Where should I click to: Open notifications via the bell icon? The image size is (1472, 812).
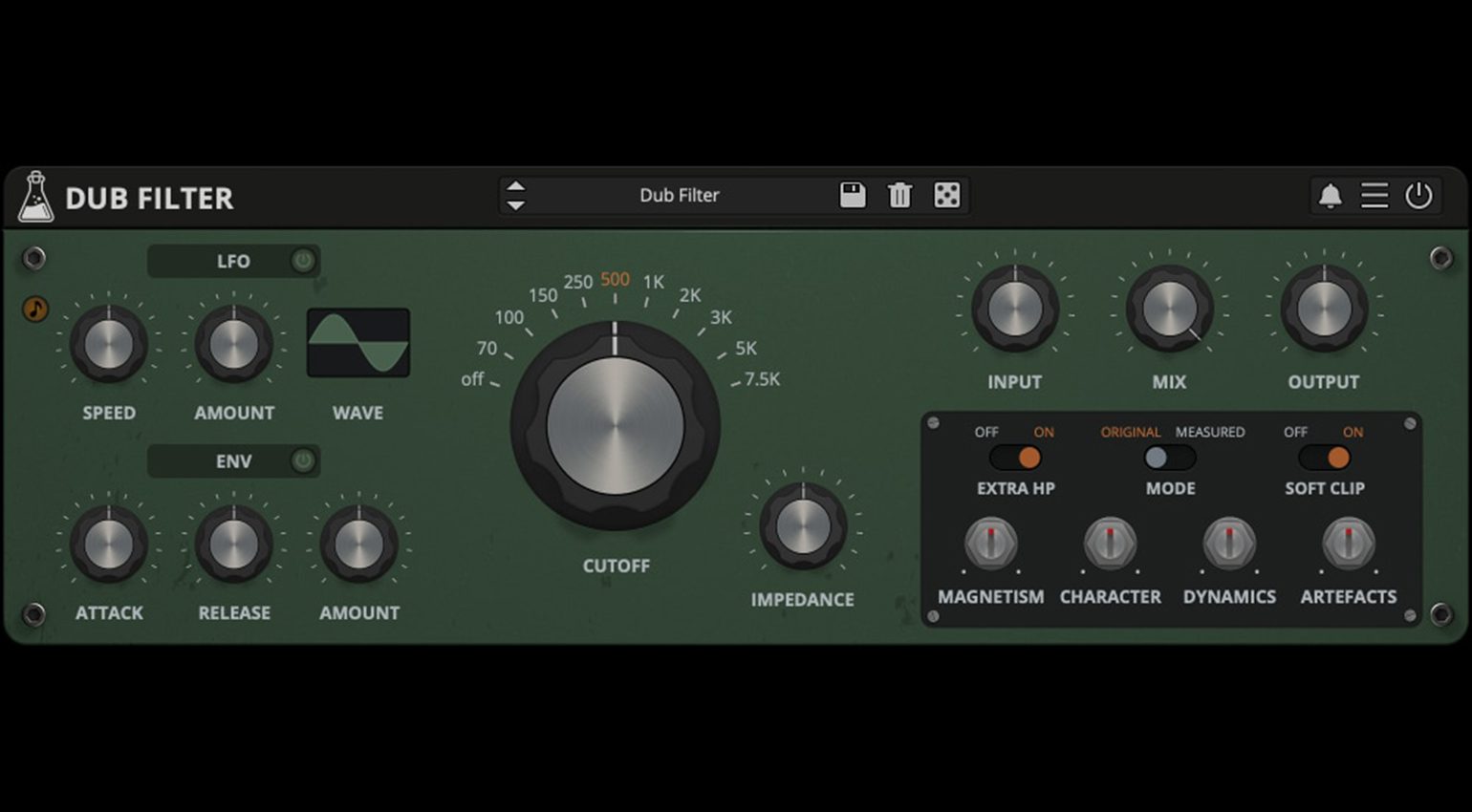click(1330, 196)
